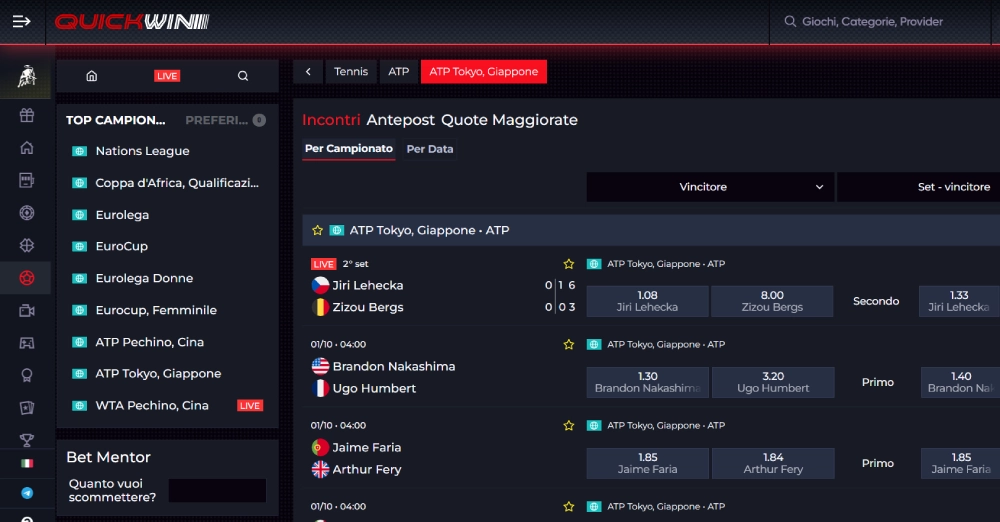
Task: Favorite the Faria vs Fery match star
Action: tap(569, 426)
